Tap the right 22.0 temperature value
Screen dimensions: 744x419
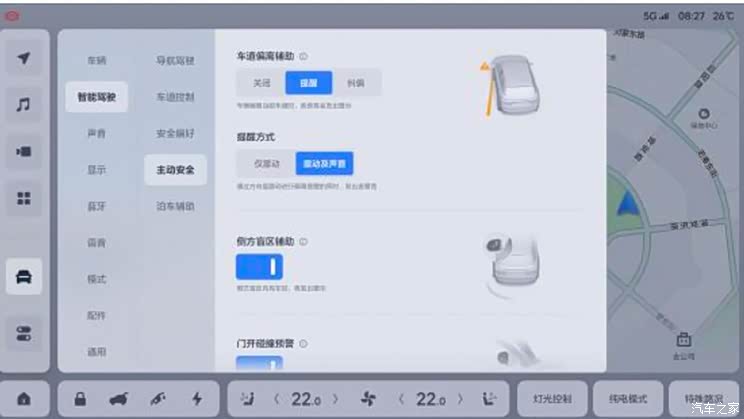[x=431, y=400]
